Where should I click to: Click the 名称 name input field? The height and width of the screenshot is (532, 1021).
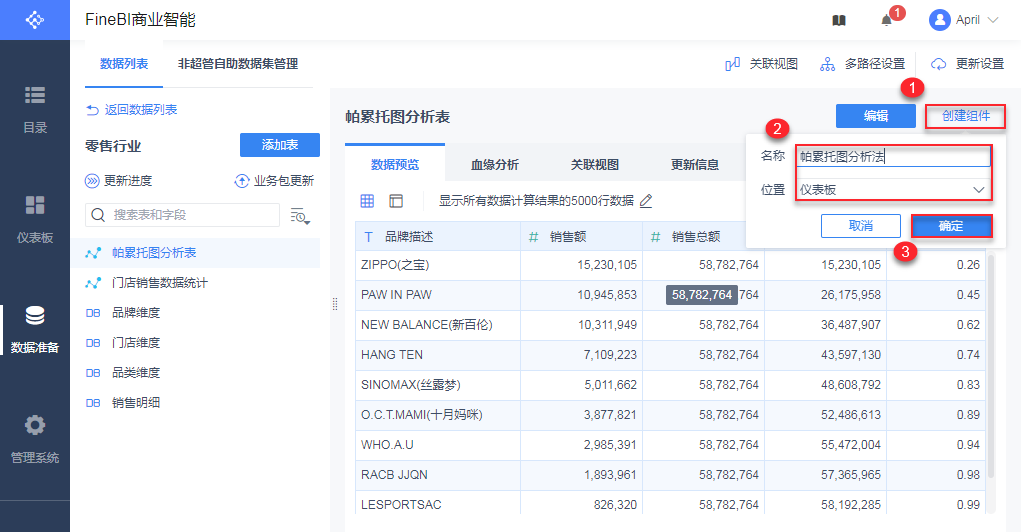click(x=893, y=156)
